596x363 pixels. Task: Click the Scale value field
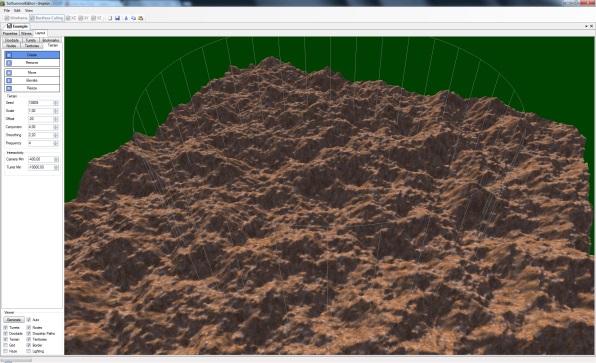coord(41,111)
